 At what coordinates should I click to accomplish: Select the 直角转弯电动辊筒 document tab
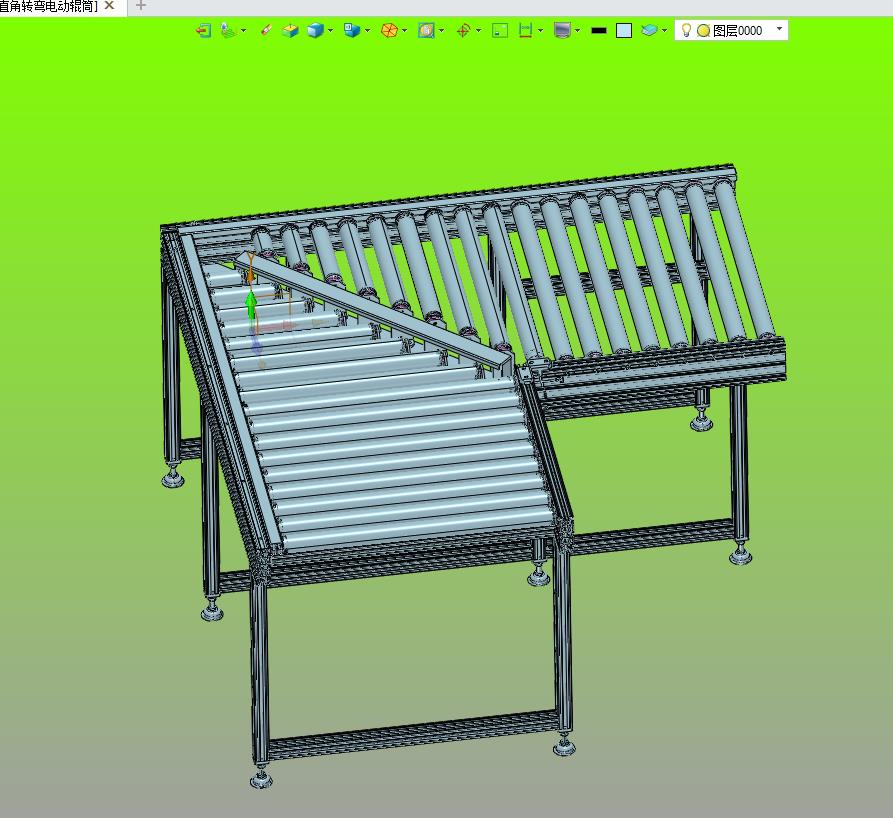pyautogui.click(x=49, y=6)
